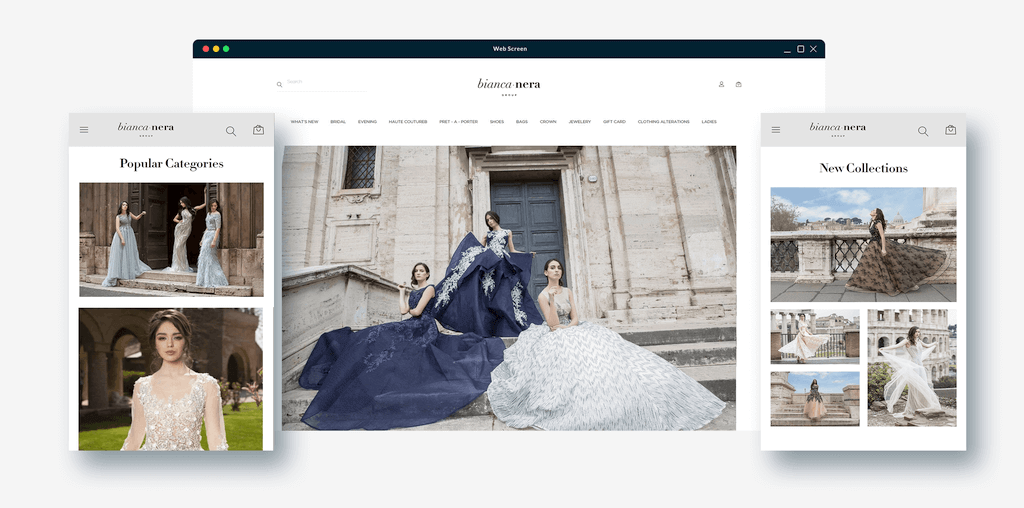Open the hamburger menu in Popular Categories mobile screen
This screenshot has height=508, width=1024.
[x=84, y=130]
